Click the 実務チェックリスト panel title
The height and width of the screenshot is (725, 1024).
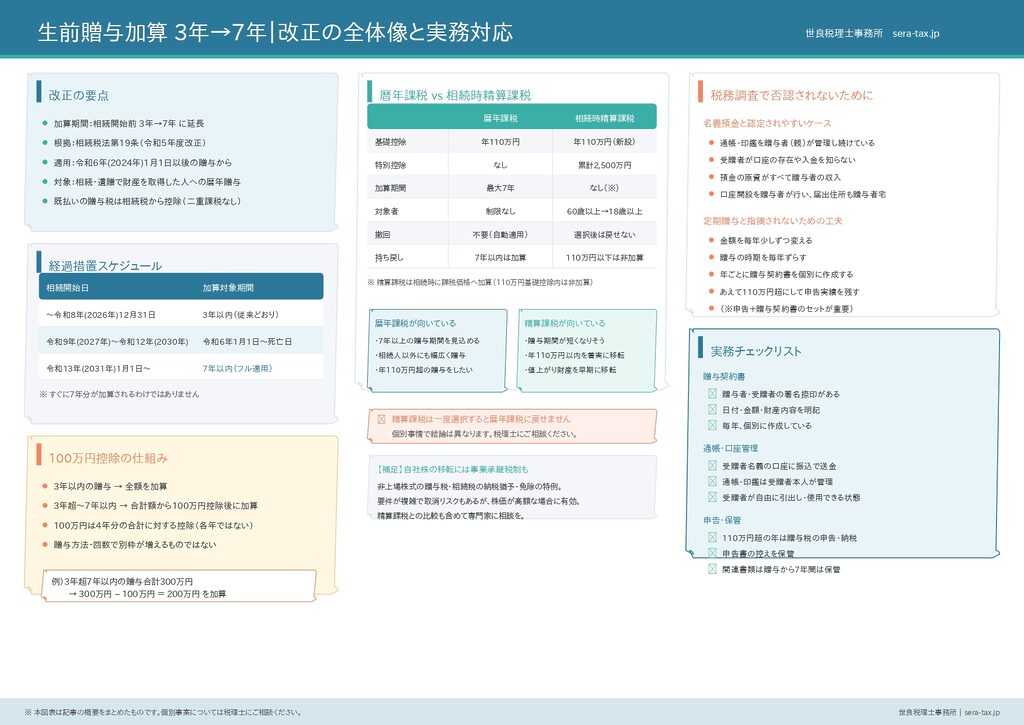pyautogui.click(x=756, y=351)
